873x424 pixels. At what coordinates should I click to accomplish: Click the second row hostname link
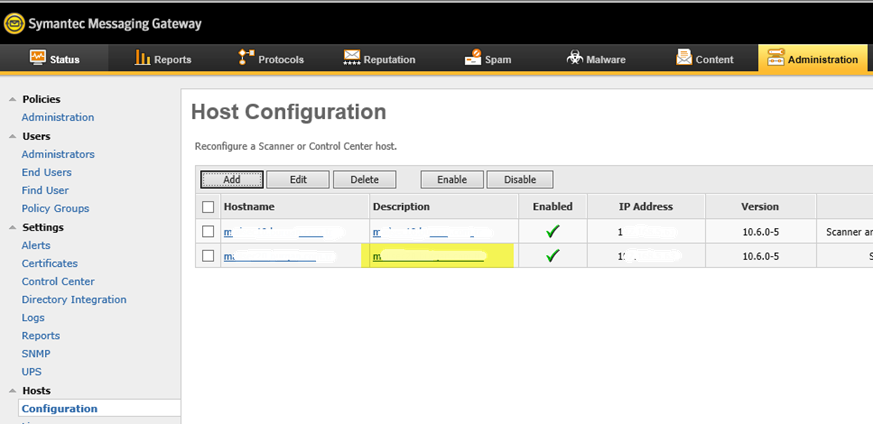point(270,257)
